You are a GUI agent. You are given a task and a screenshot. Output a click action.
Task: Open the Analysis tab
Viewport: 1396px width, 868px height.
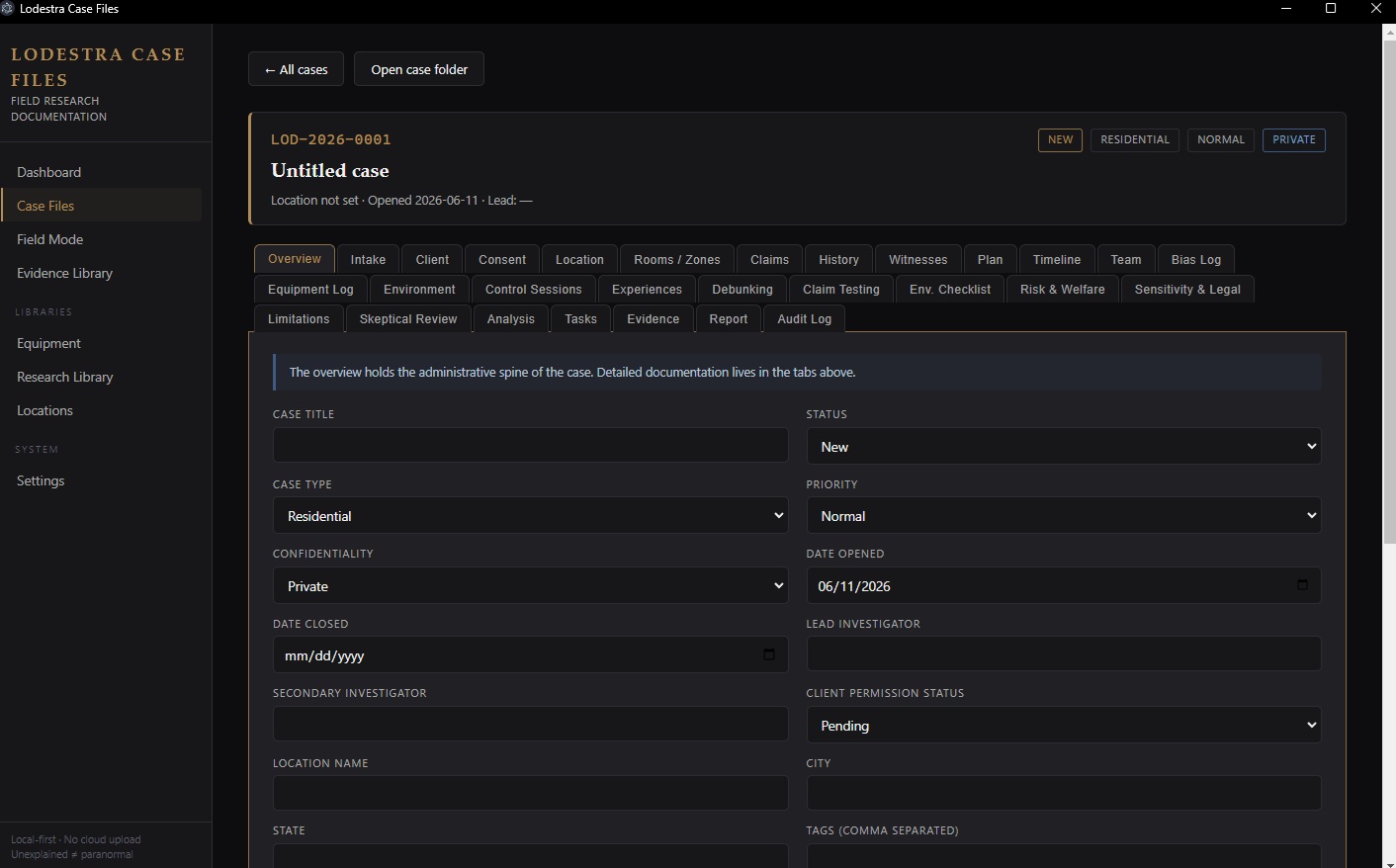coord(511,318)
